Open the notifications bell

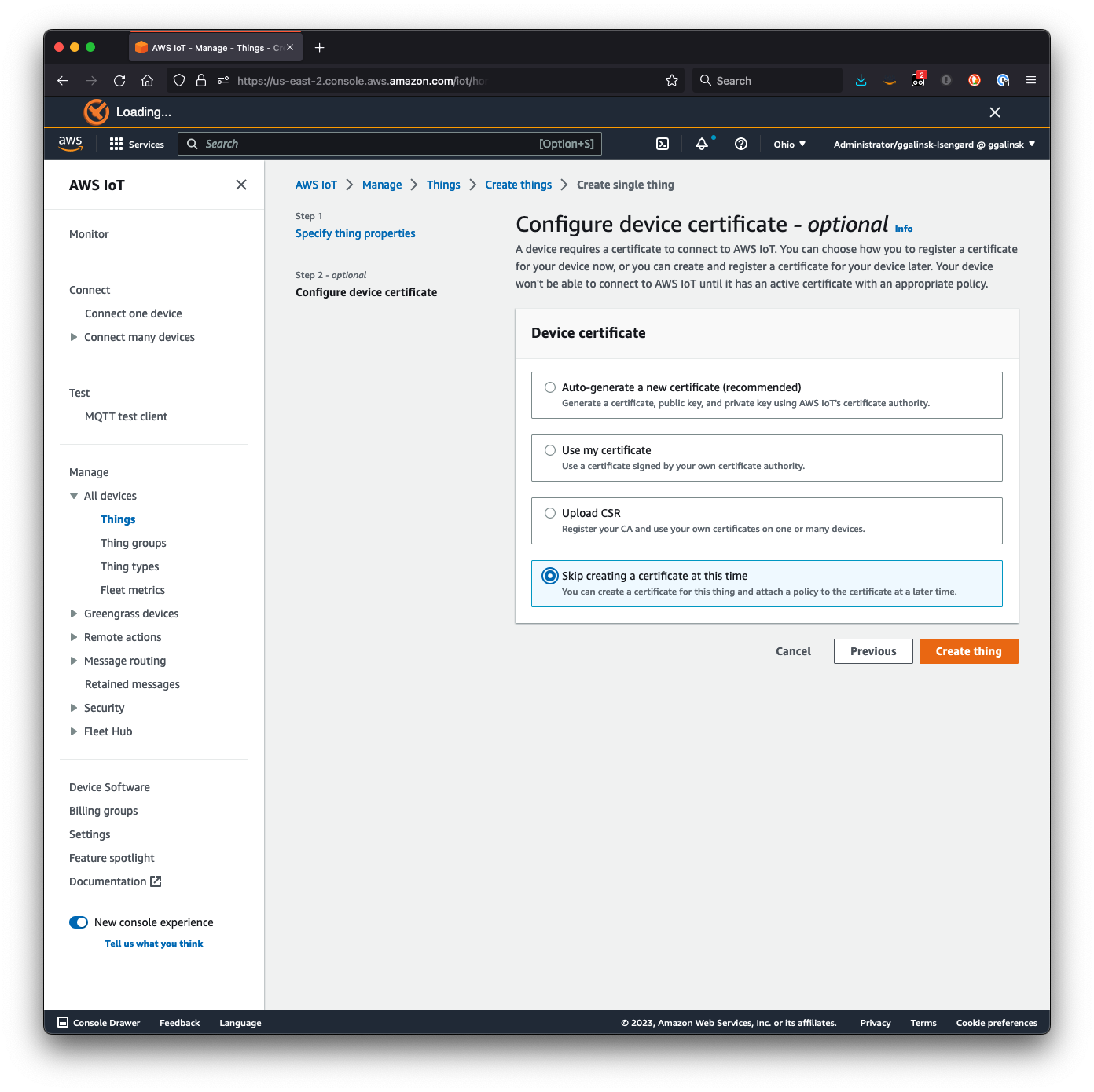(702, 144)
